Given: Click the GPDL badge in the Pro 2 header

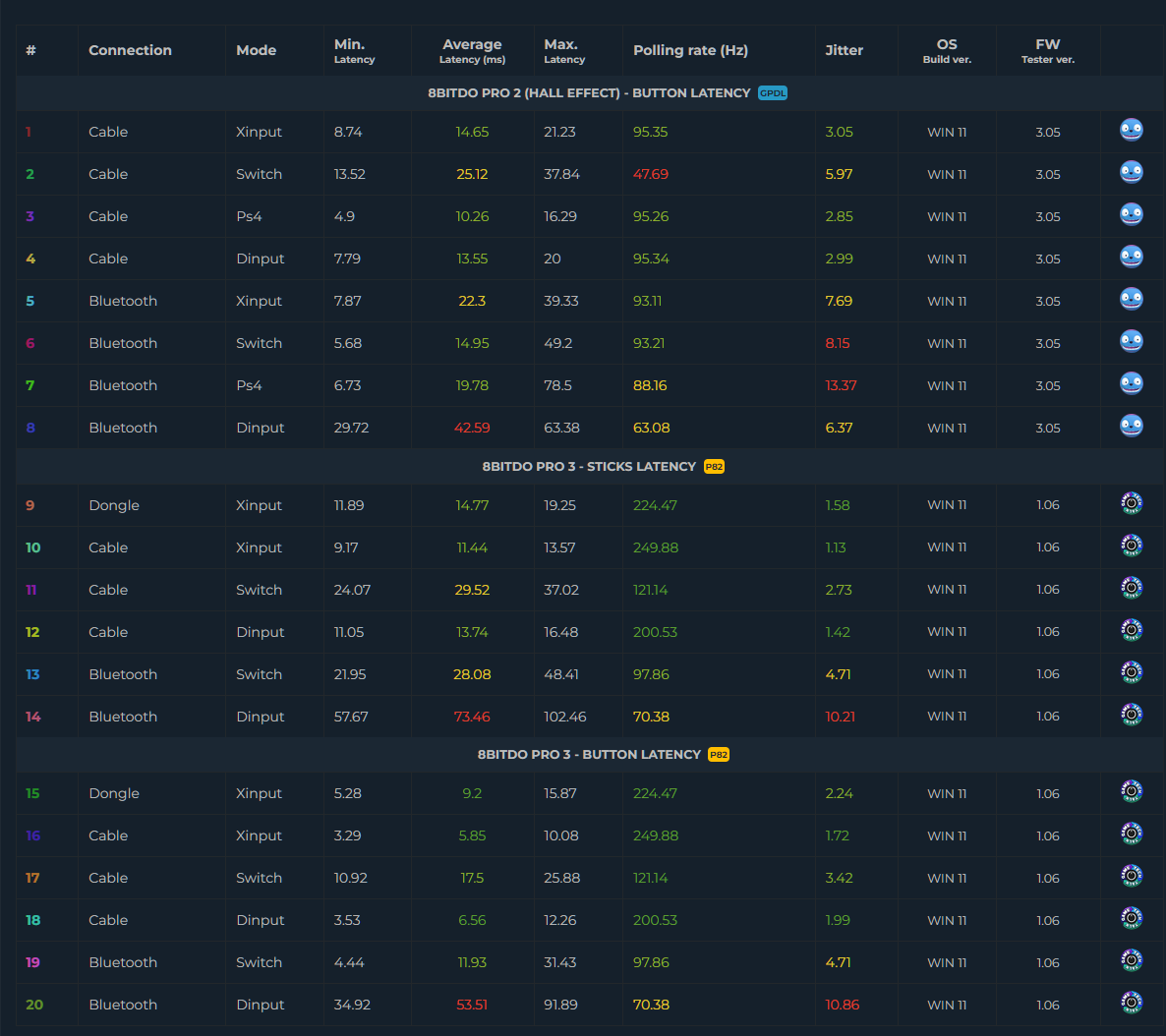Looking at the screenshot, I should [x=773, y=93].
